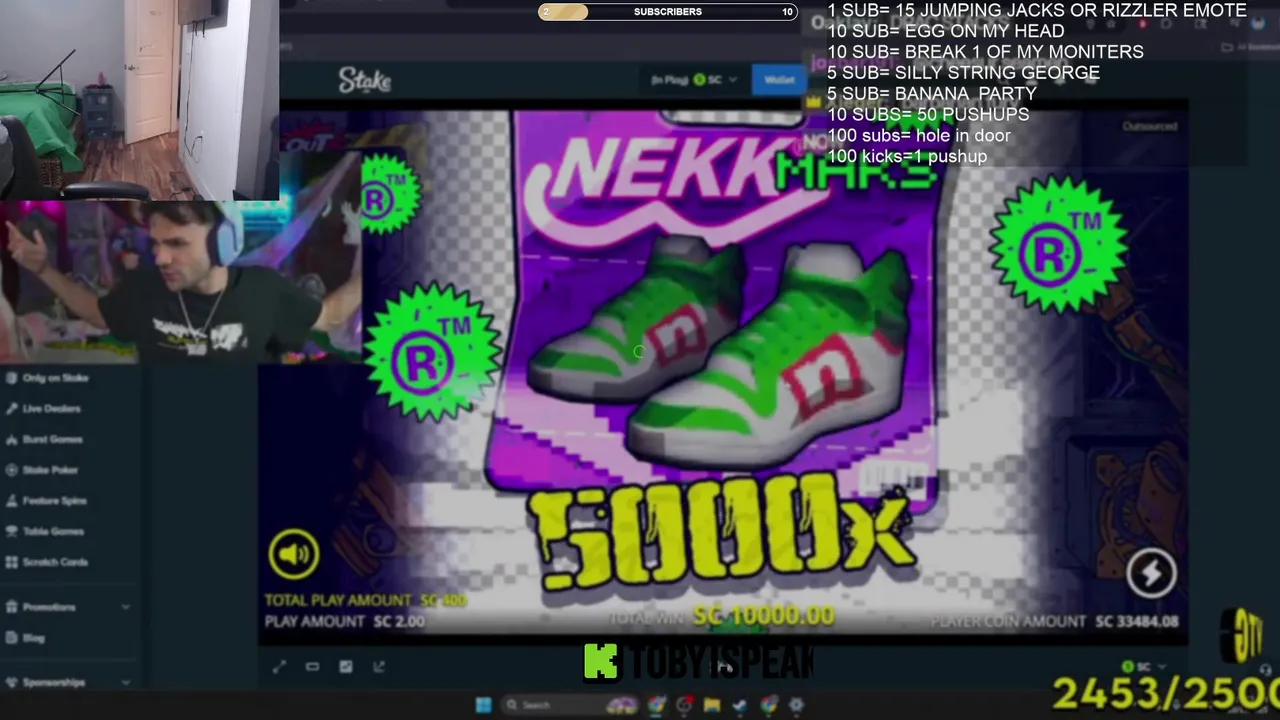The width and height of the screenshot is (1280, 720).
Task: Mute the game sound speaker icon
Action: (293, 554)
